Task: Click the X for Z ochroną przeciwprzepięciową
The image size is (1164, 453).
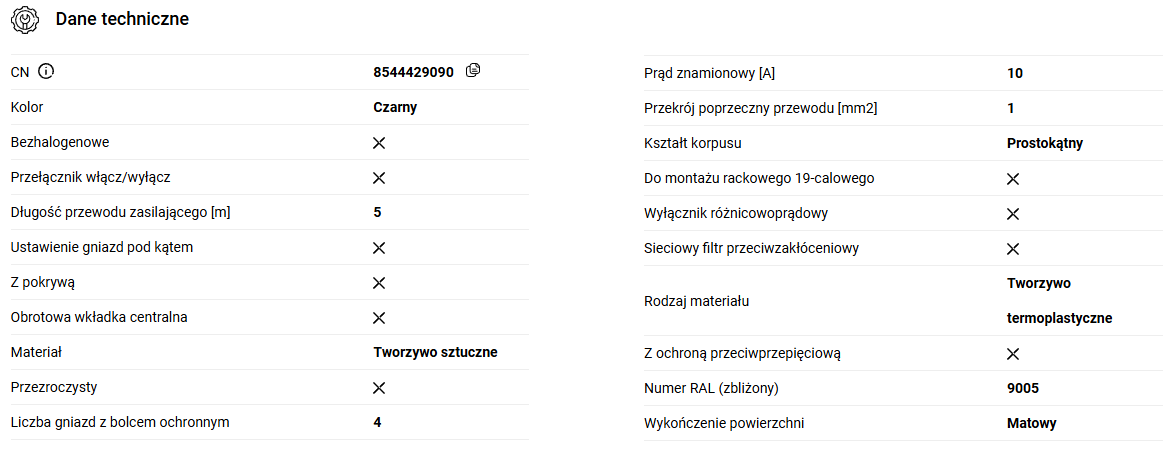Action: pyautogui.click(x=1013, y=354)
